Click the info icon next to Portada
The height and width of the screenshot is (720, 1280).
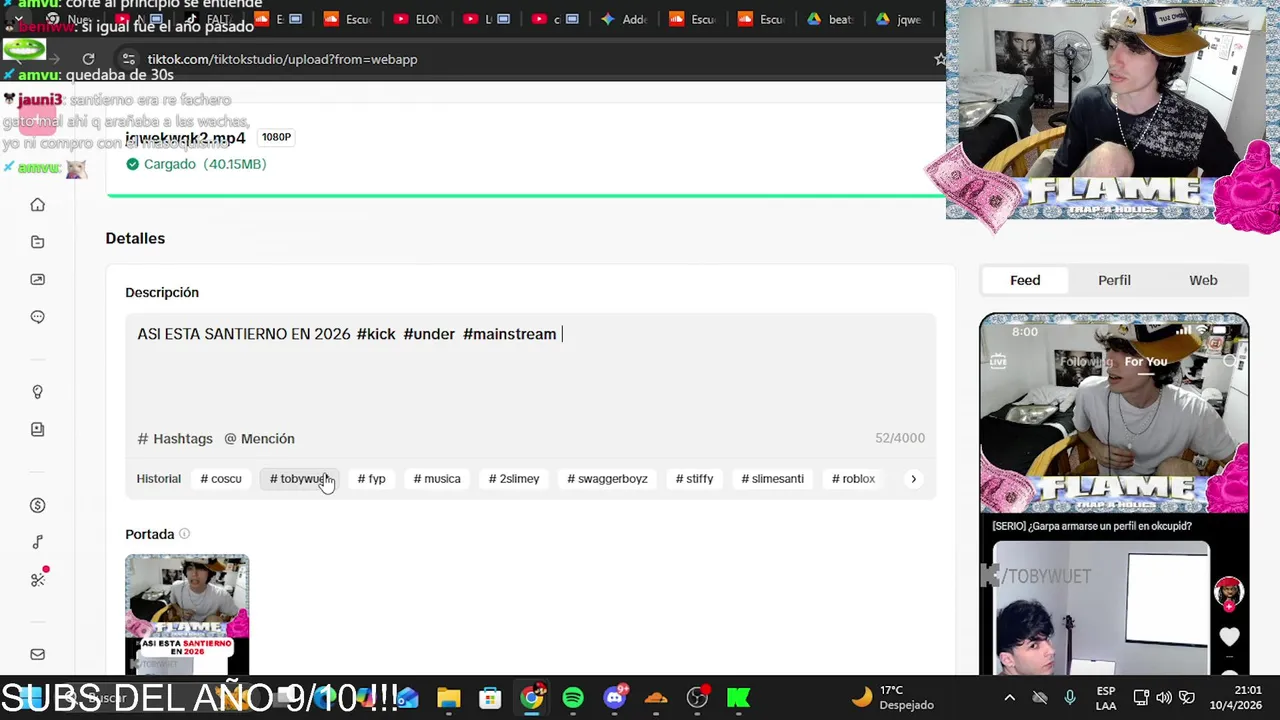184,534
